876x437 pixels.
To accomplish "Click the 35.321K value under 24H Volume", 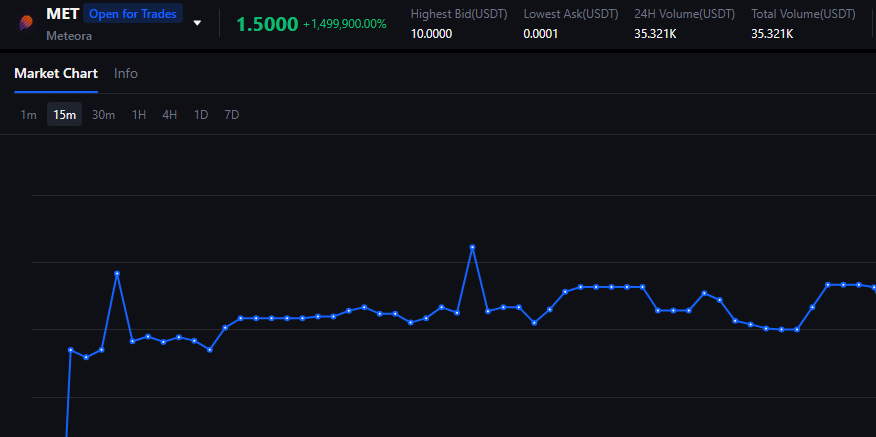I will 655,34.
